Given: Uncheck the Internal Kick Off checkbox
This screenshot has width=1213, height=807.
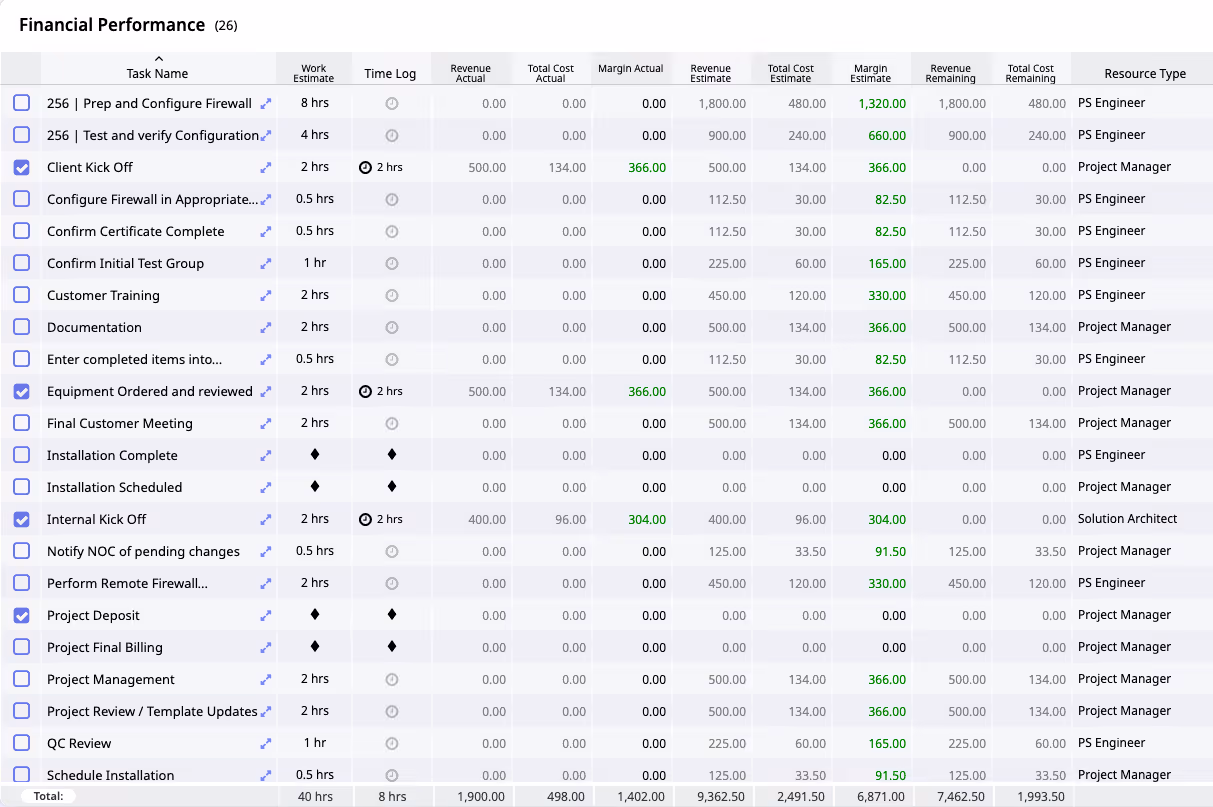Looking at the screenshot, I should (22, 520).
